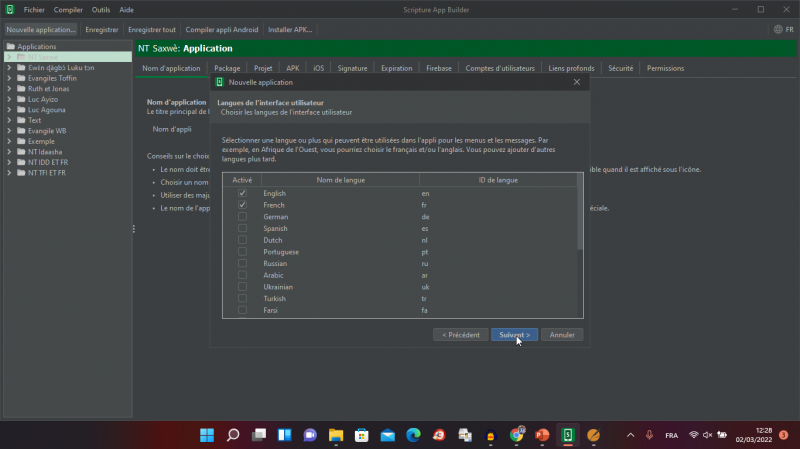Enable the German language checkbox
The image size is (800, 449).
(242, 217)
